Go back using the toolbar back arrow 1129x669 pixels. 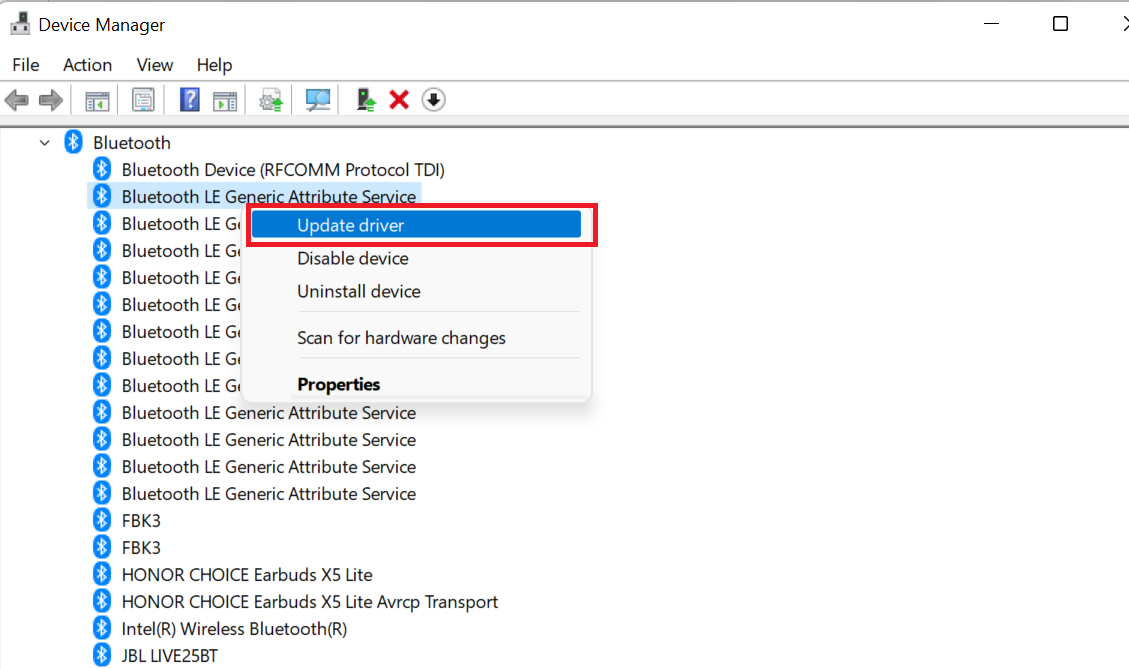(x=17, y=100)
